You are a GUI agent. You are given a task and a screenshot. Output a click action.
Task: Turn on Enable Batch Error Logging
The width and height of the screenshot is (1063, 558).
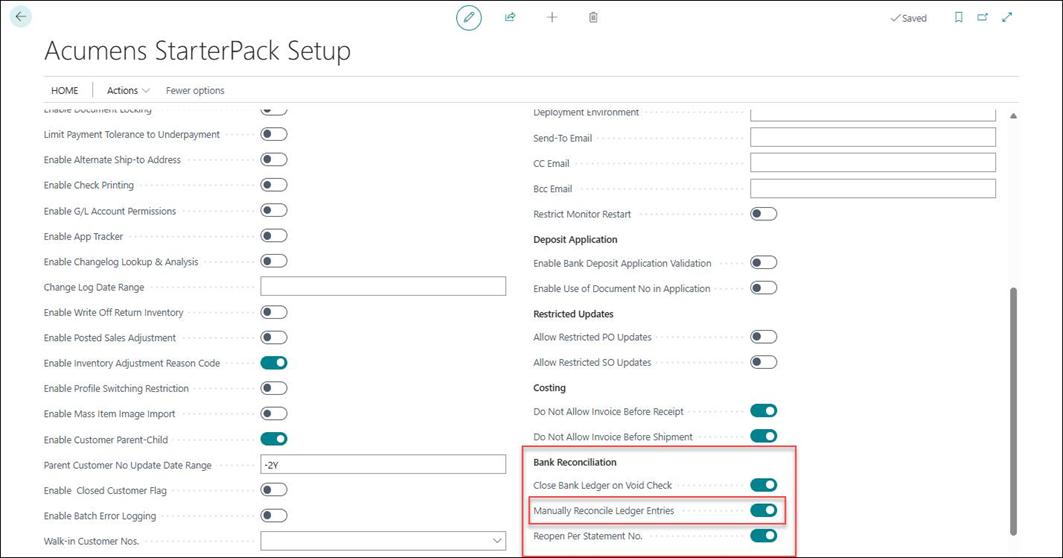click(274, 515)
